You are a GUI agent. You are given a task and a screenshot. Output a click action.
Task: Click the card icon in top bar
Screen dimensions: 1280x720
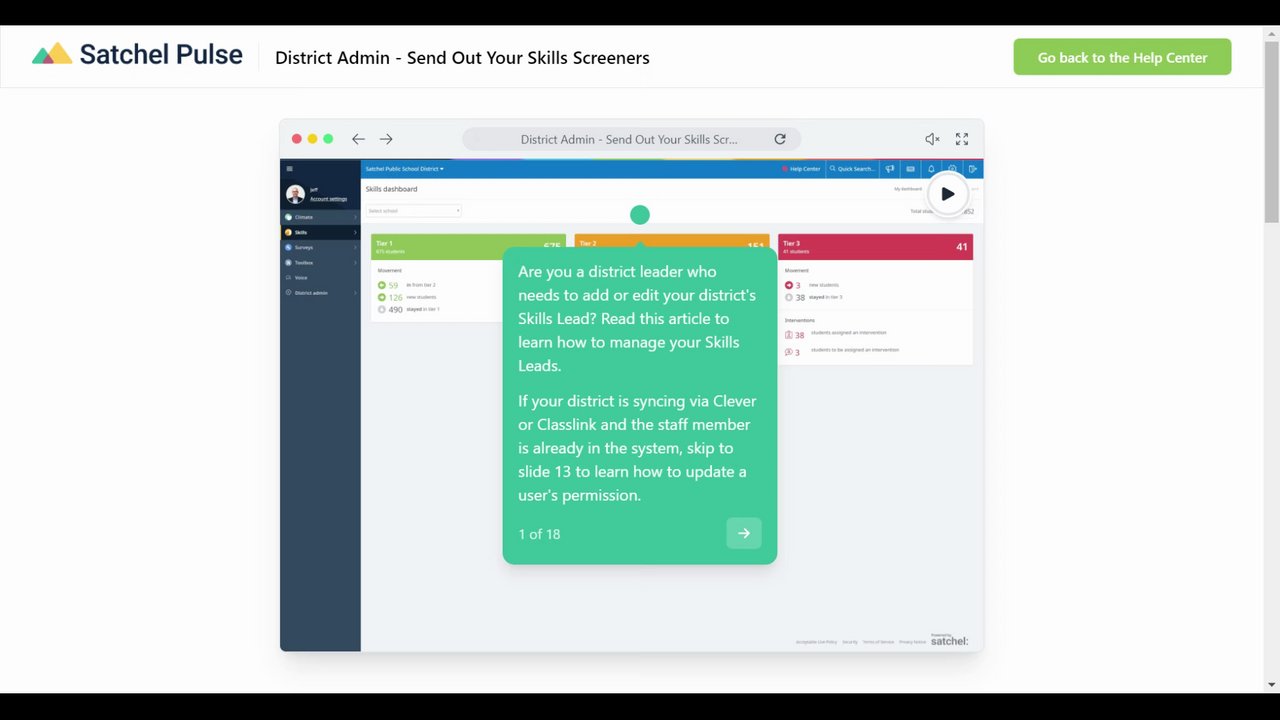coord(910,169)
